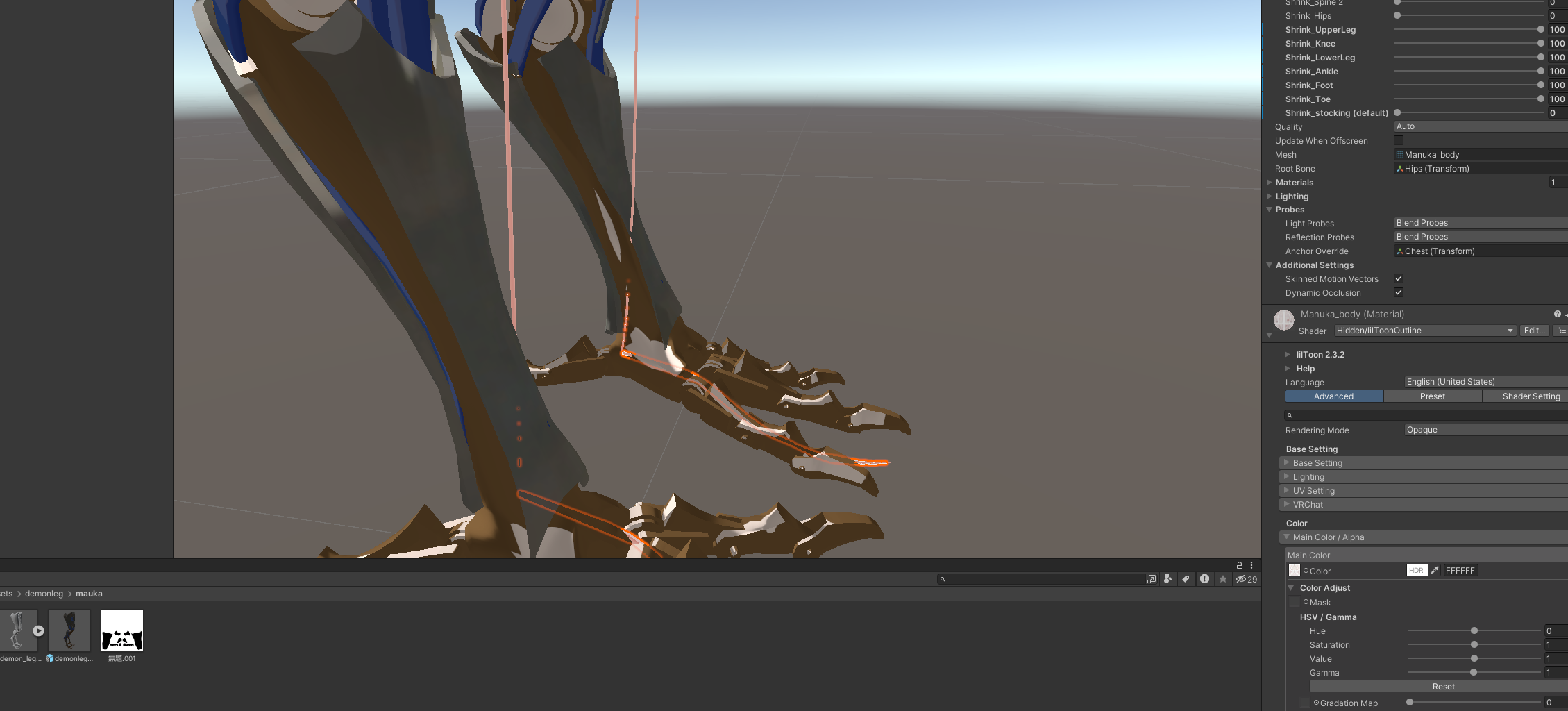Viewport: 1568px width, 711px height.
Task: Open the Language dropdown set to English
Action: click(1485, 382)
